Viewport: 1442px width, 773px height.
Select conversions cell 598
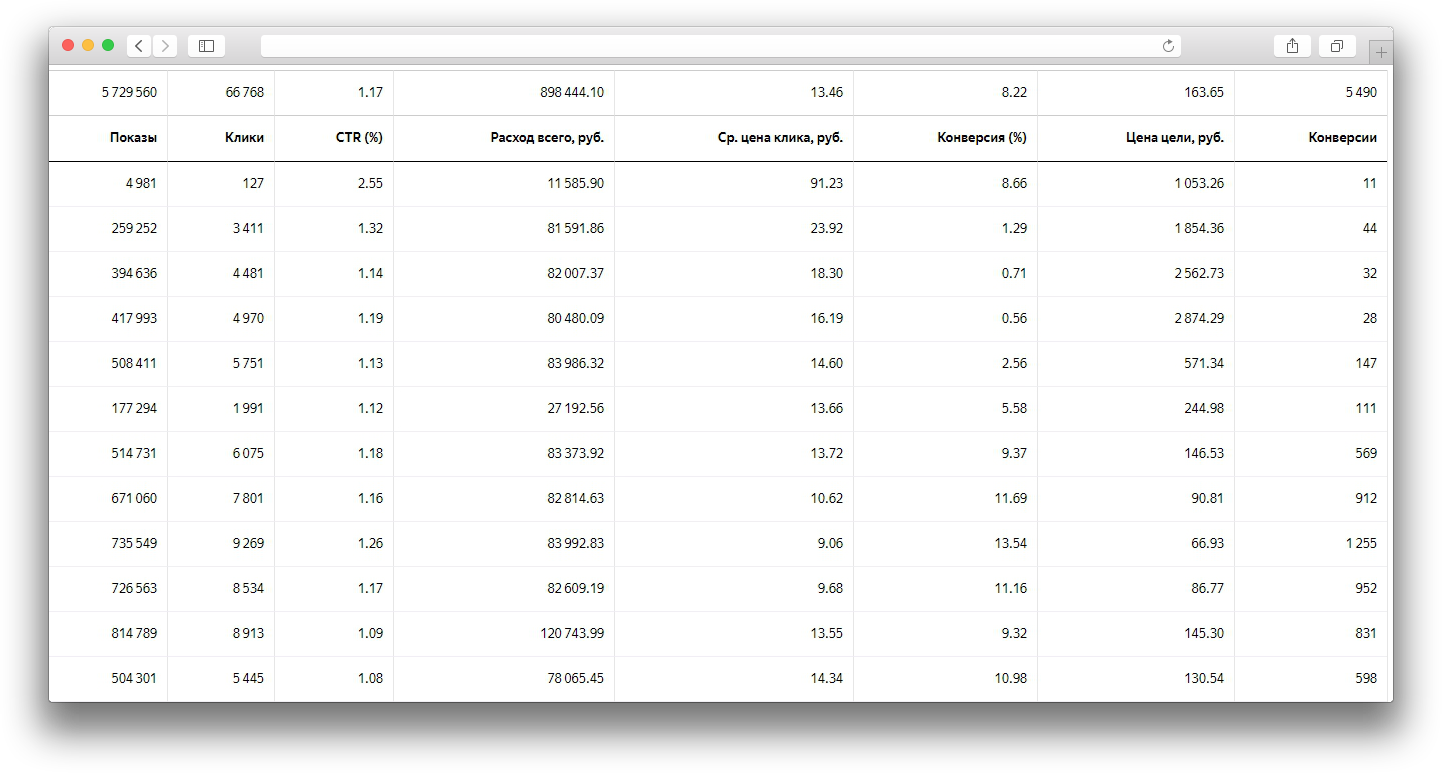click(1366, 678)
